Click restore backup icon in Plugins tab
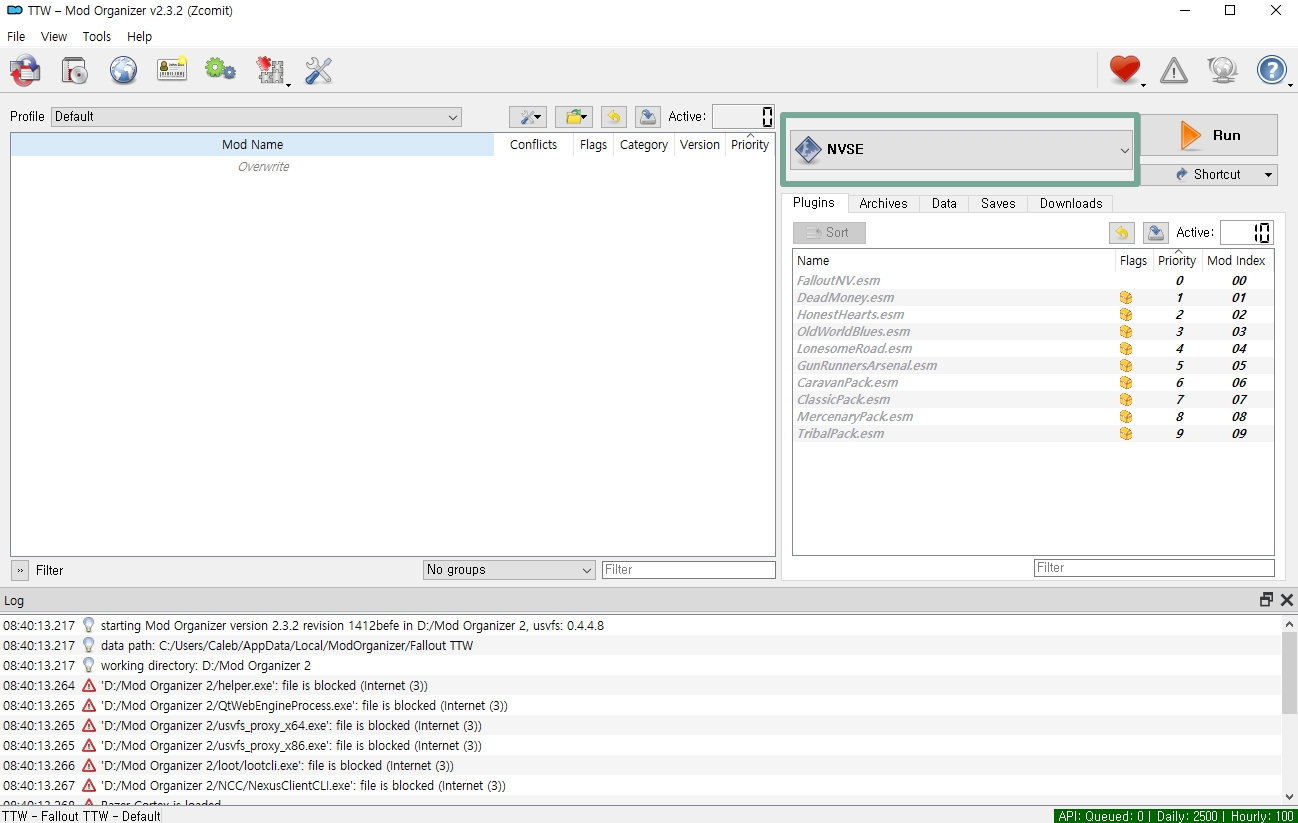1298x823 pixels. pyautogui.click(x=1122, y=233)
